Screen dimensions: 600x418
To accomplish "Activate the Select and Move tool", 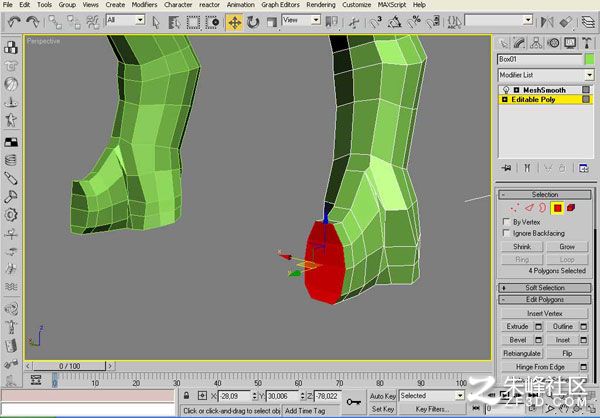I will tap(234, 23).
